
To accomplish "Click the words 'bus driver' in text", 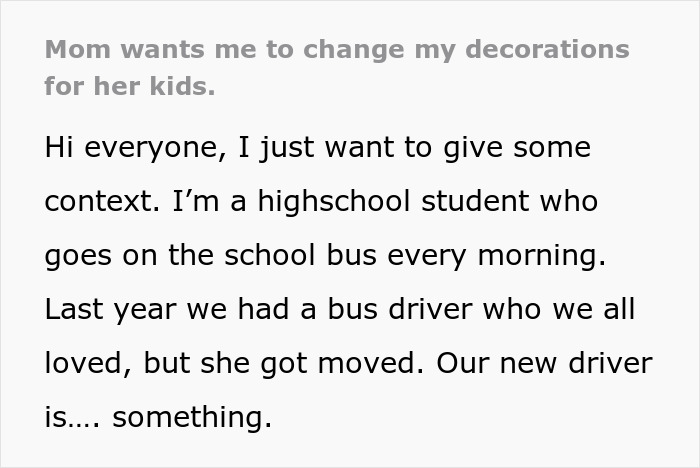I will [x=400, y=309].
